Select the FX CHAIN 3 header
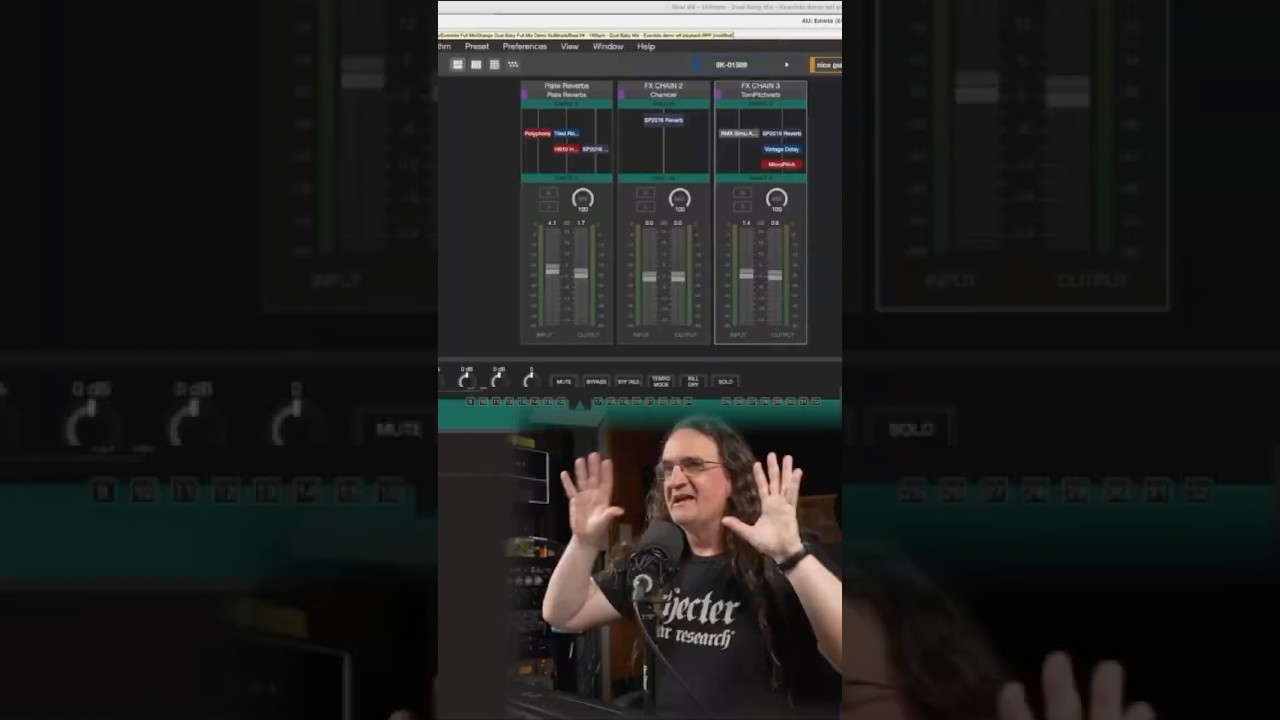This screenshot has width=1280, height=720. [x=760, y=90]
